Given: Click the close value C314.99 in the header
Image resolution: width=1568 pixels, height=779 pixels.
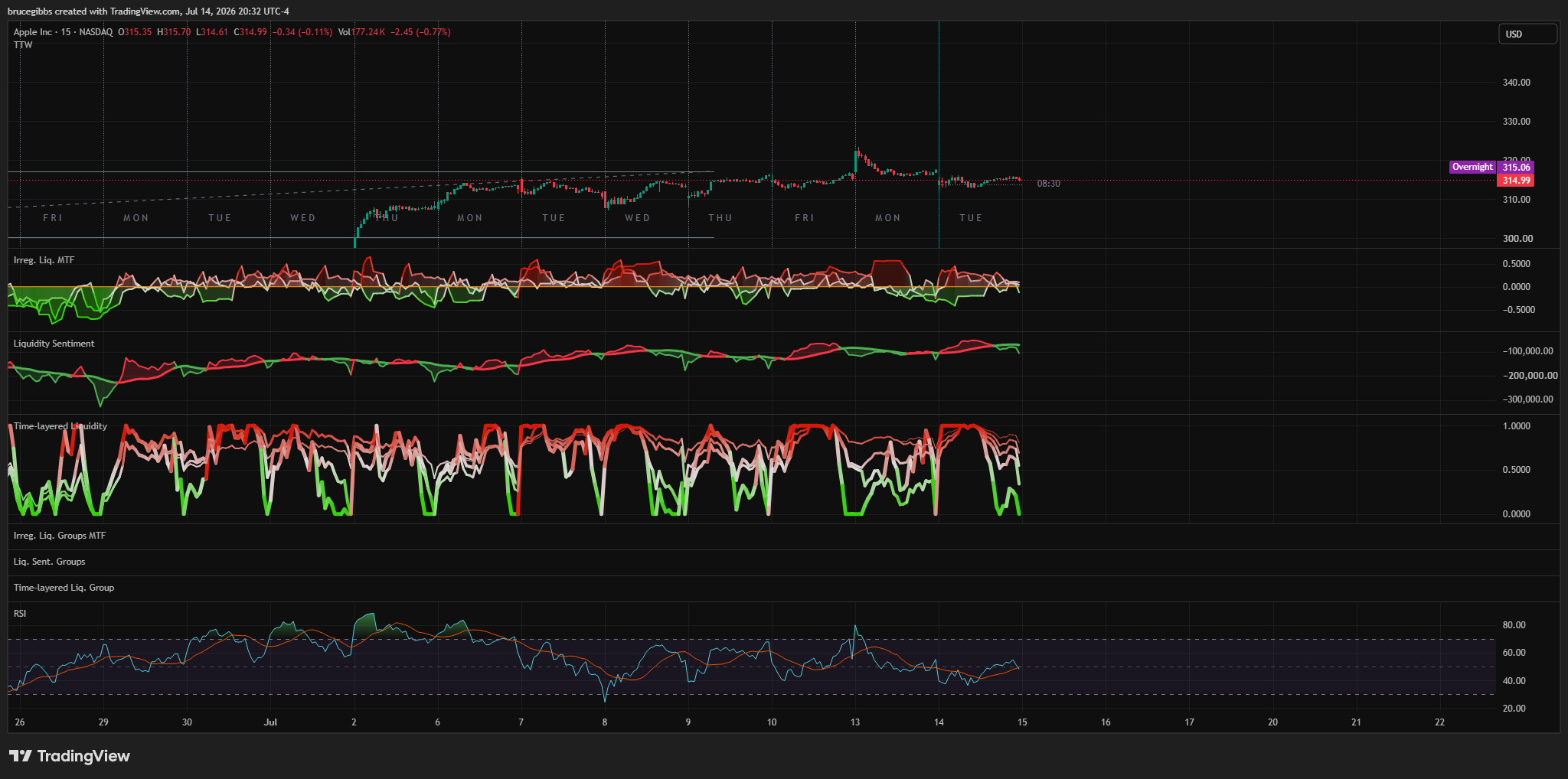Looking at the screenshot, I should [x=250, y=32].
